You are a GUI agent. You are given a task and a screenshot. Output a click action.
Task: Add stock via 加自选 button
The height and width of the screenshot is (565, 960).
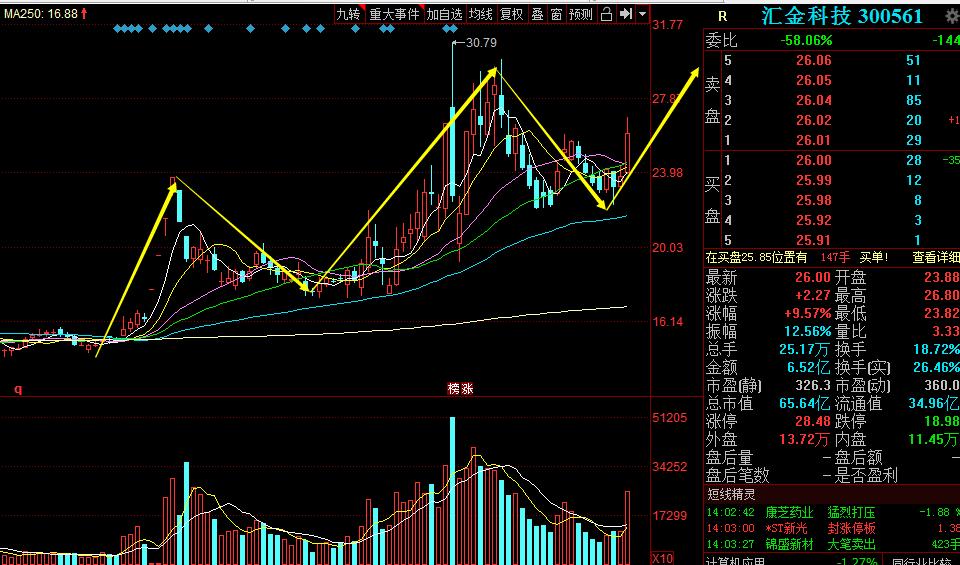[444, 14]
